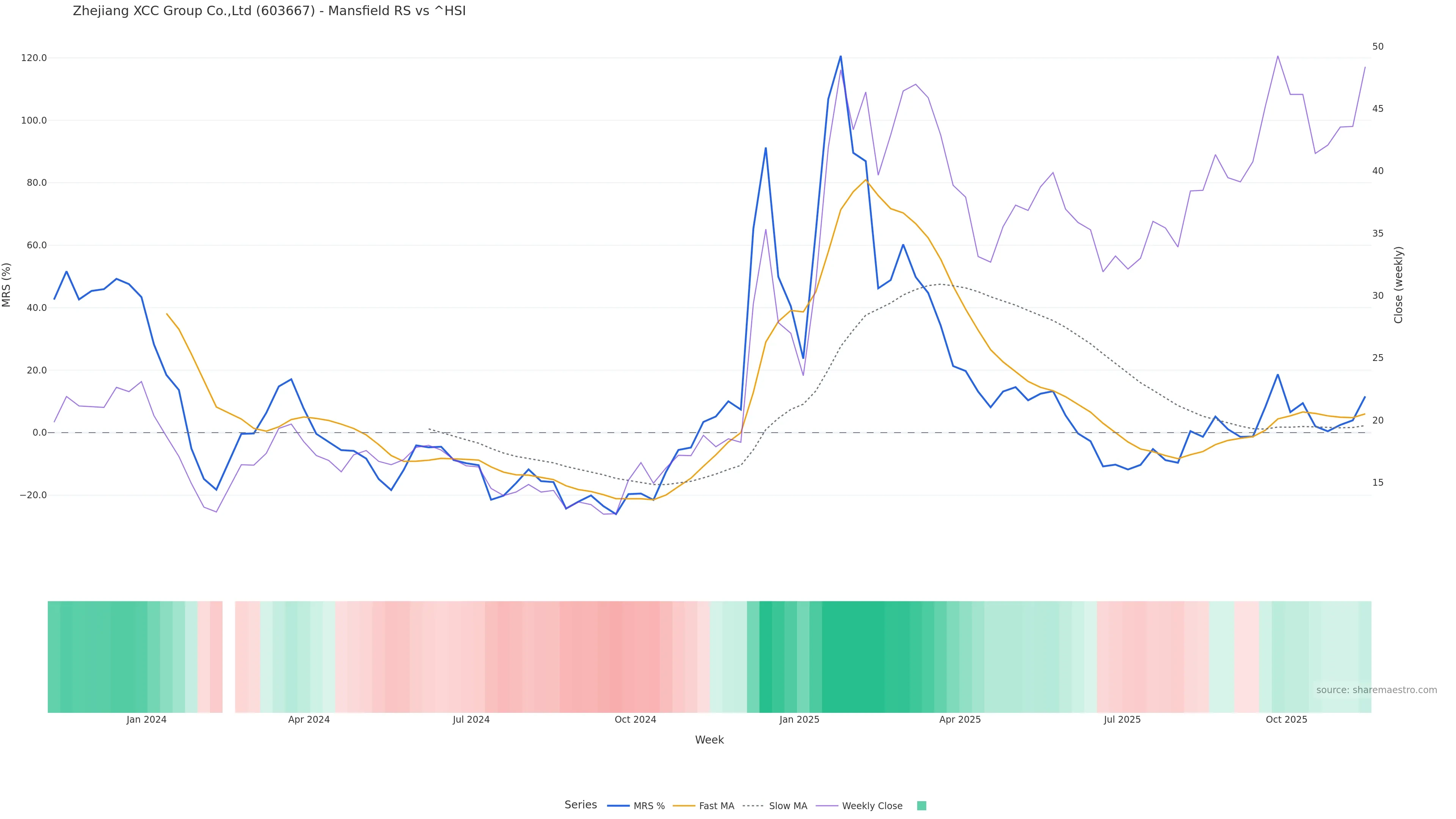Click the 'Close (weekly)' right axis title
This screenshot has width=1456, height=819.
(x=1398, y=285)
